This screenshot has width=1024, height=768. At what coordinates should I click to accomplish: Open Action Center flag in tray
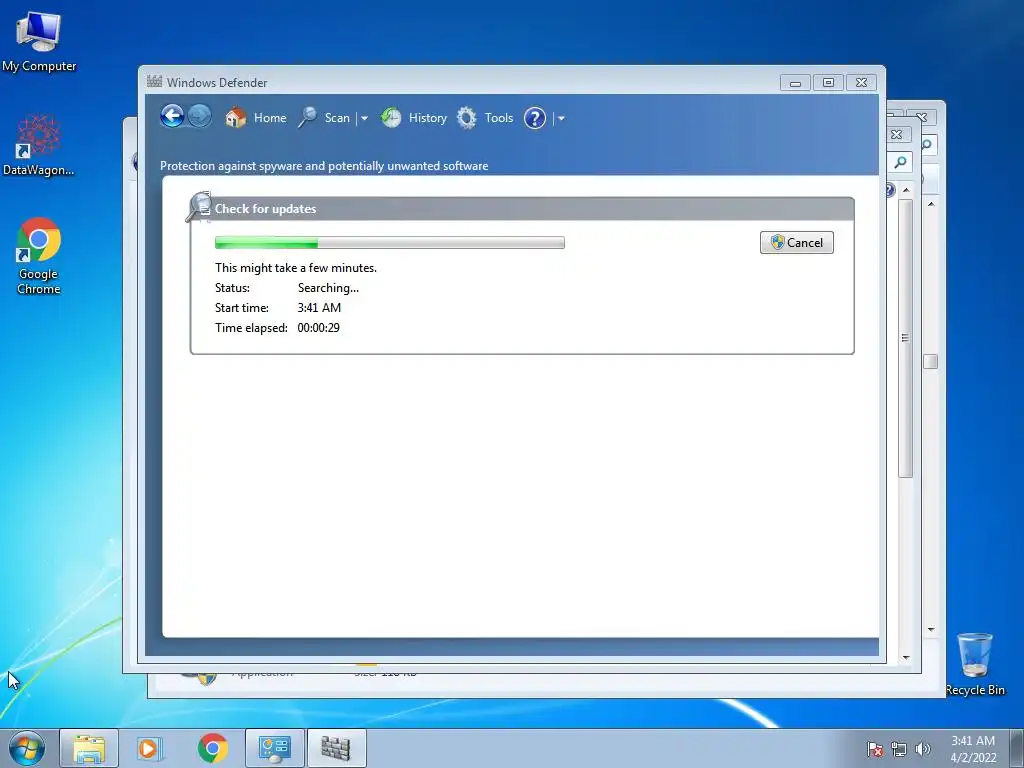coord(875,749)
